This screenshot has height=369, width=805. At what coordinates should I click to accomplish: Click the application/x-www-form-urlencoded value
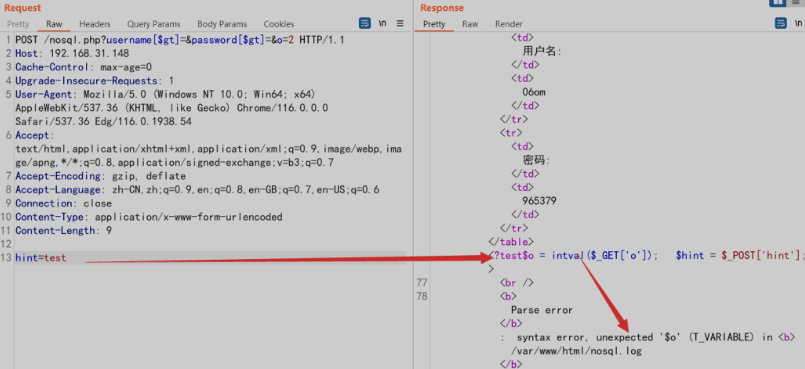click(x=188, y=217)
